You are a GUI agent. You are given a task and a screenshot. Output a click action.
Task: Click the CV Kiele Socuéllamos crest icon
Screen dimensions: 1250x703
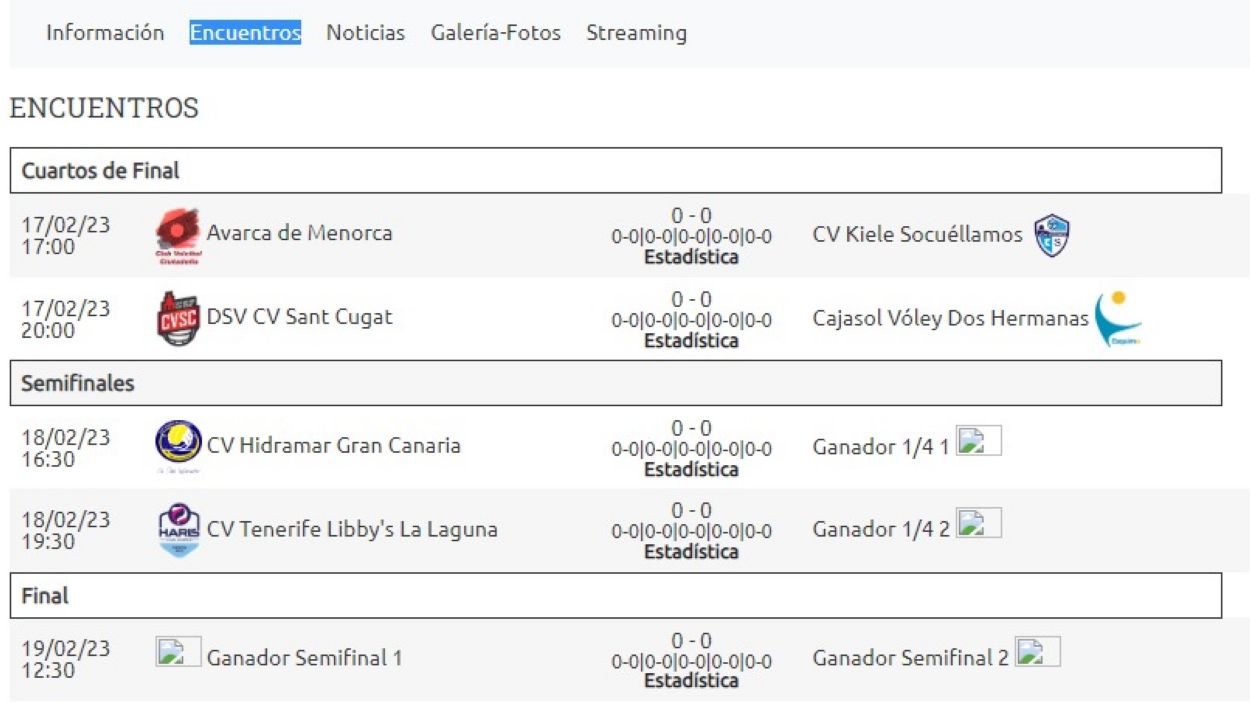click(x=1051, y=236)
